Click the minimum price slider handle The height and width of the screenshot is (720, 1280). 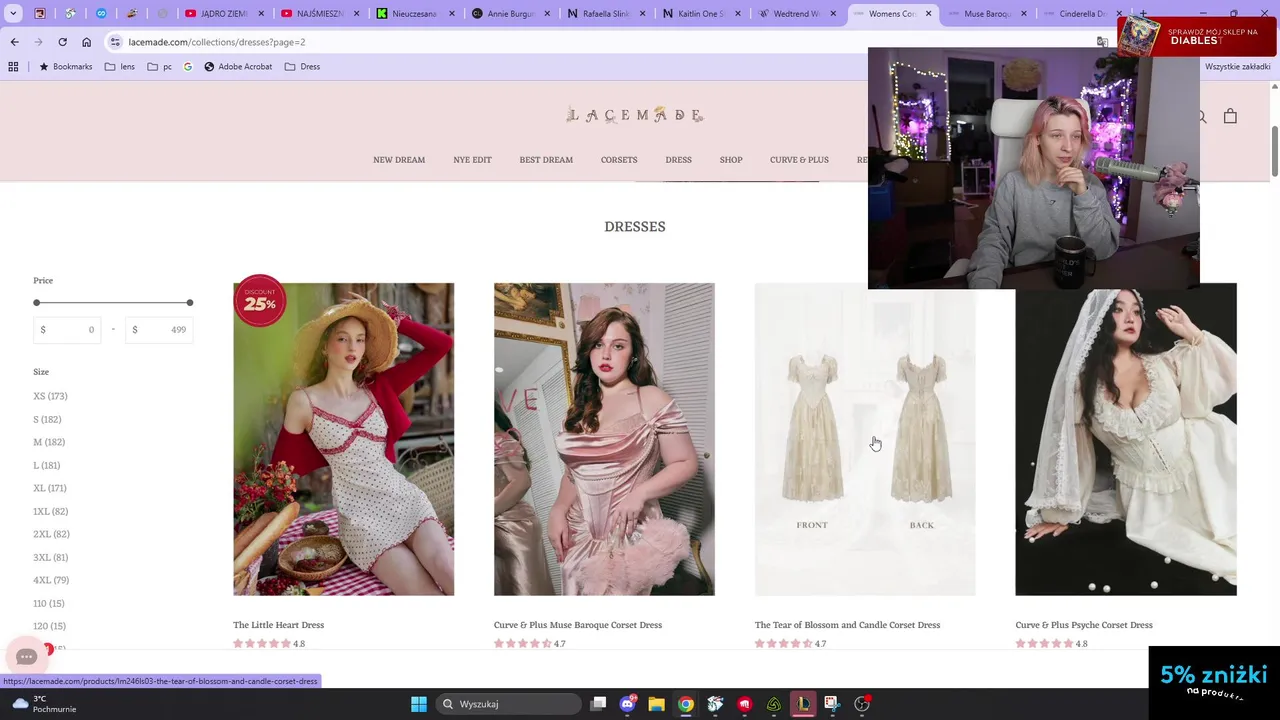tap(37, 302)
